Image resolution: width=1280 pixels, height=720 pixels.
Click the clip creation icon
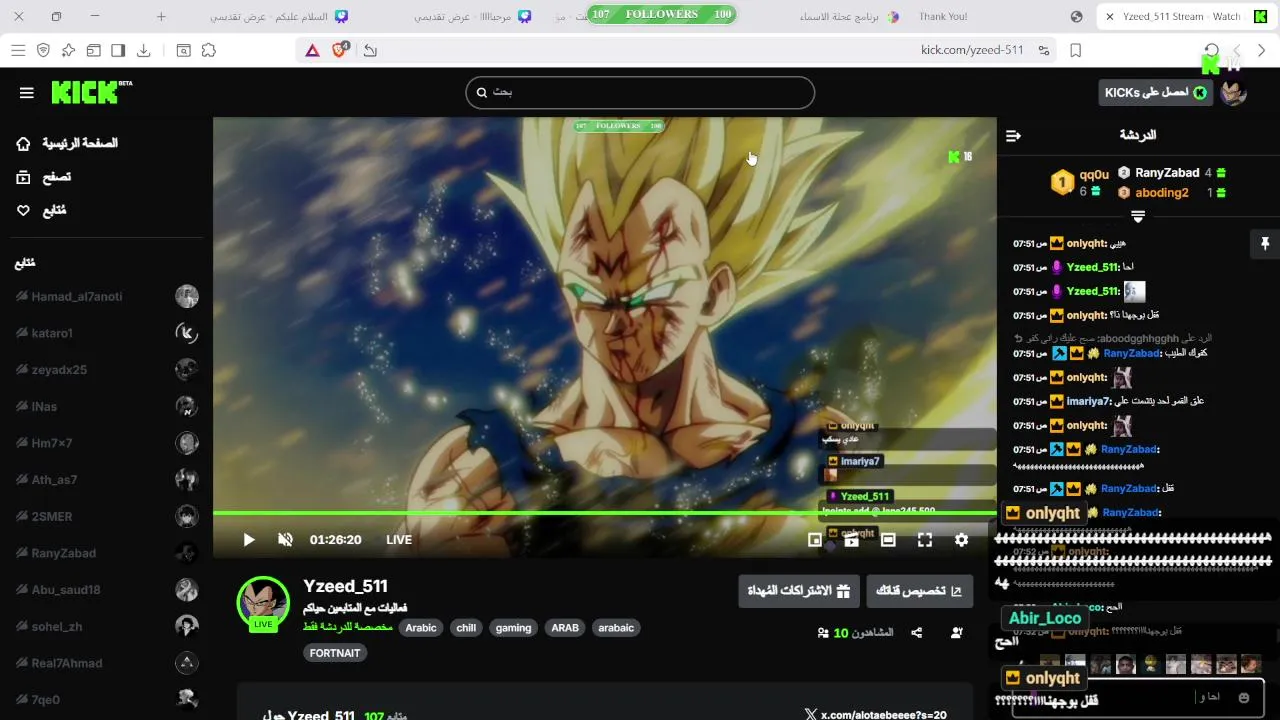(852, 540)
